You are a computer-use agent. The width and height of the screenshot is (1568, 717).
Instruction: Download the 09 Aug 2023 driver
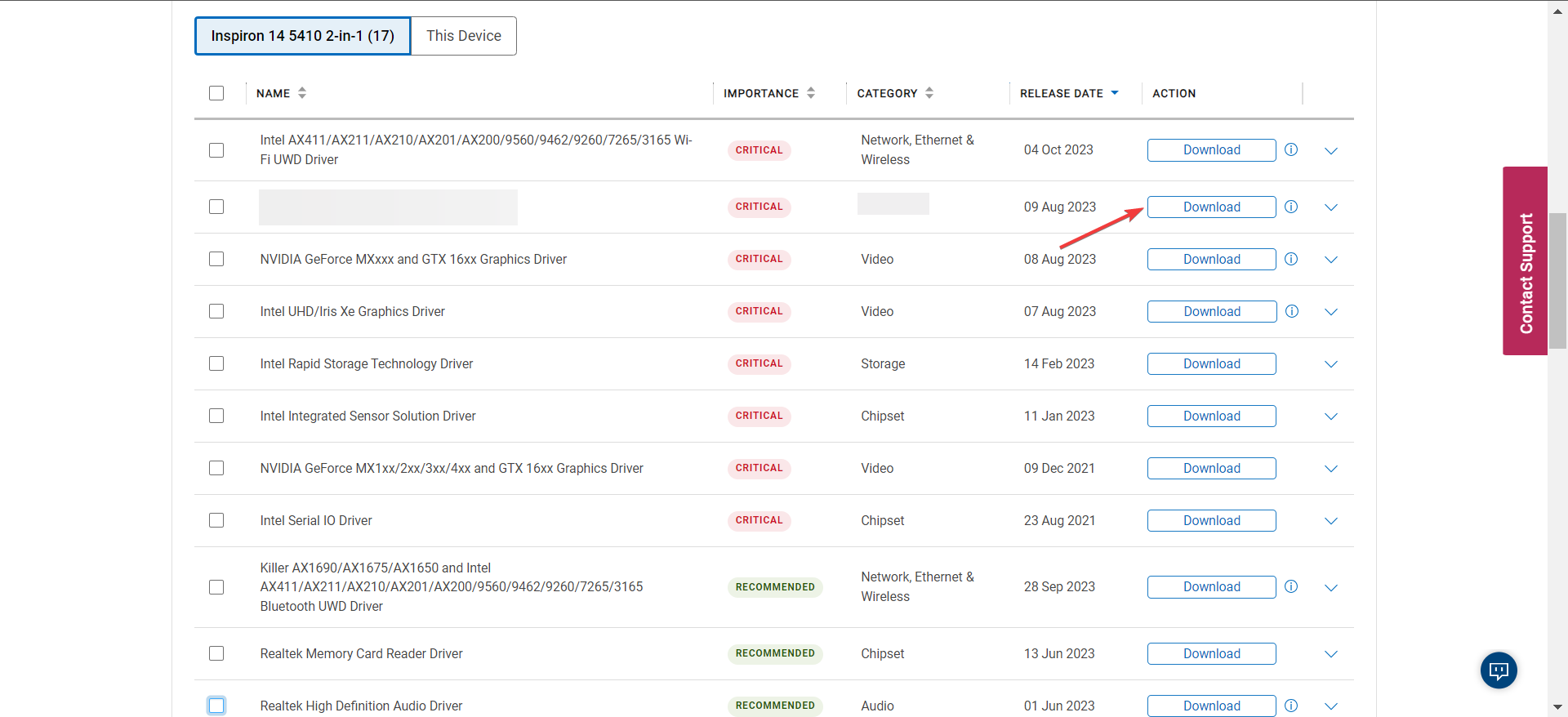(1212, 207)
